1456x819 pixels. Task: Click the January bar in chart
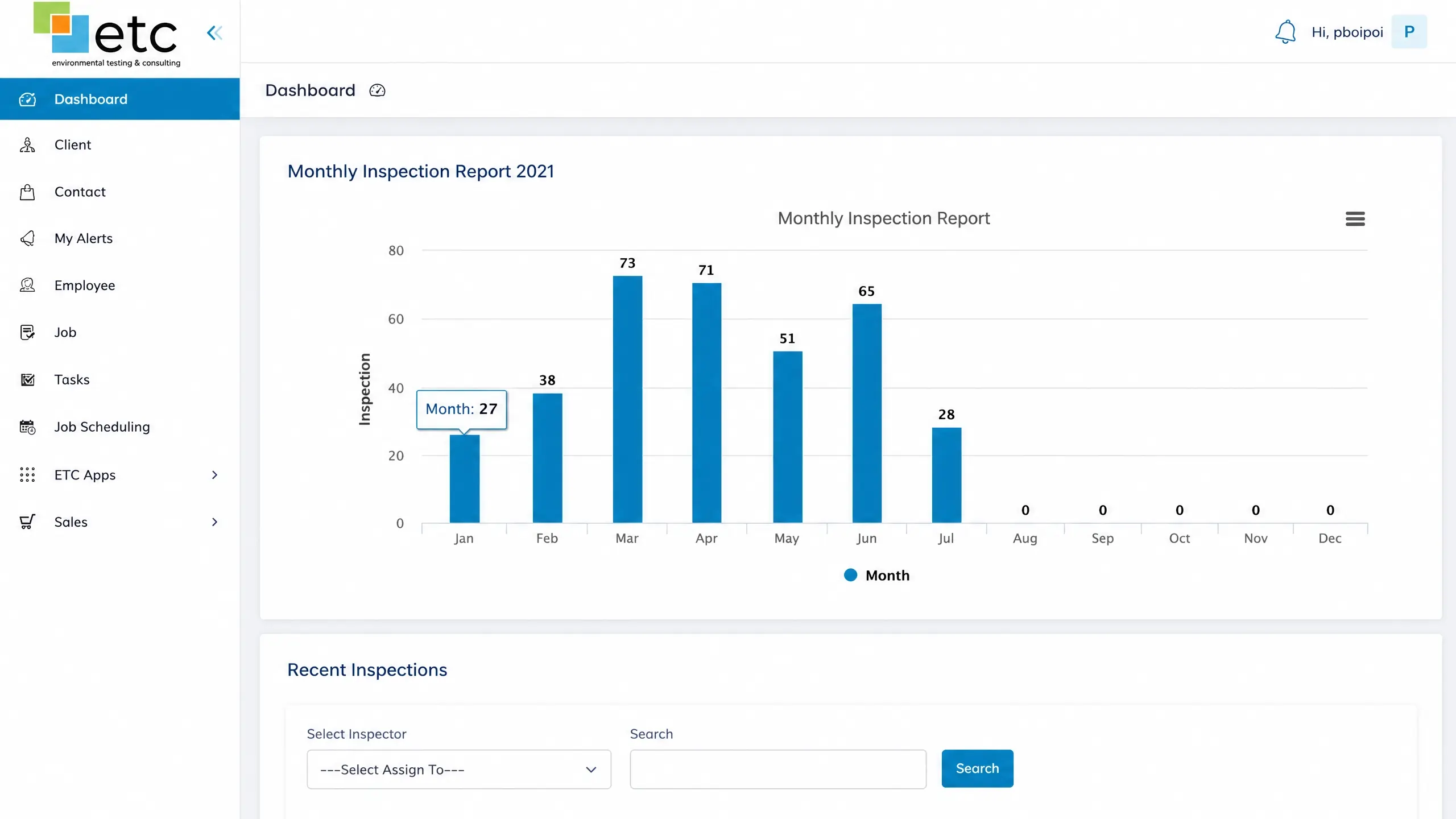(x=465, y=479)
